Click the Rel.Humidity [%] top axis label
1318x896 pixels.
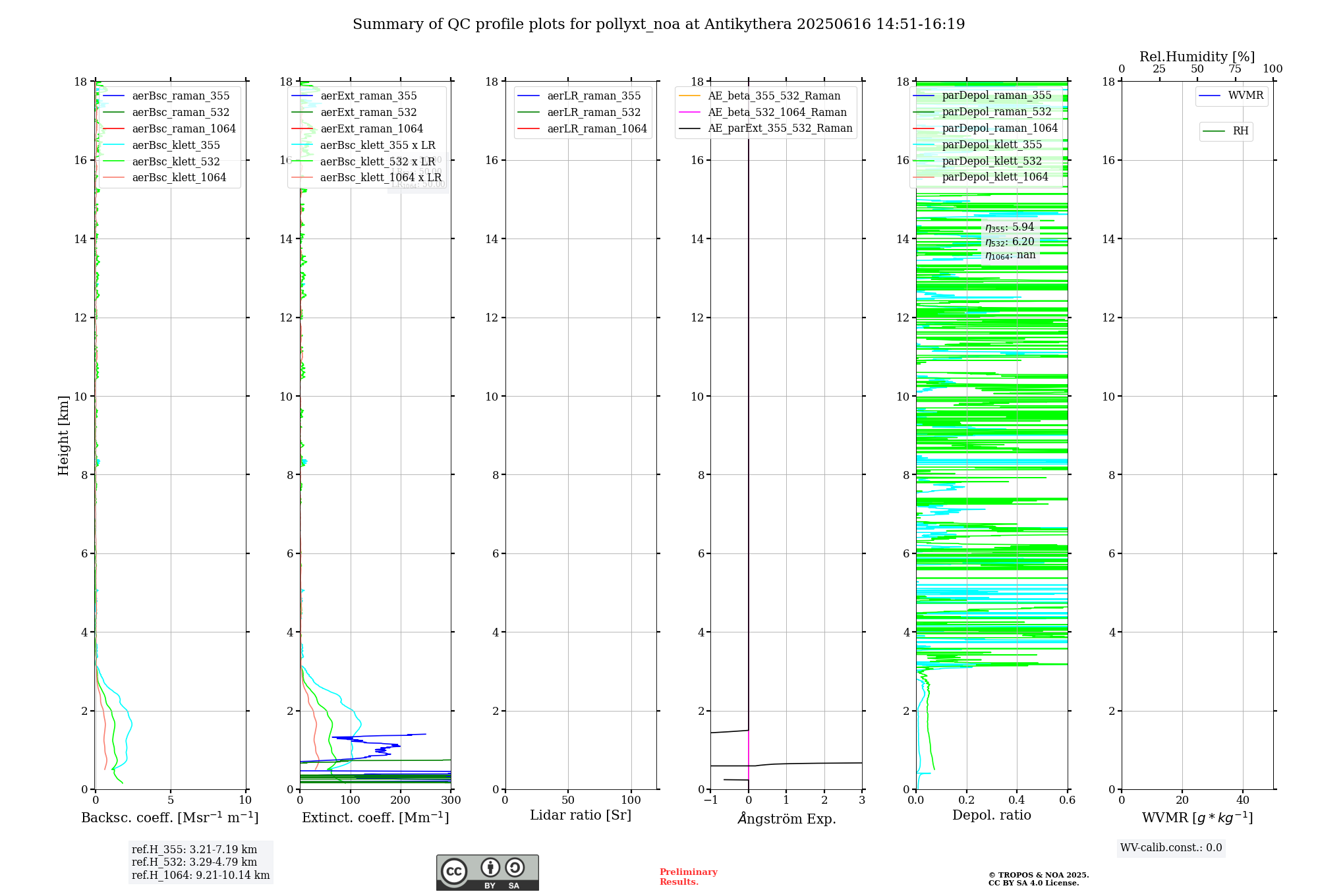[1197, 57]
